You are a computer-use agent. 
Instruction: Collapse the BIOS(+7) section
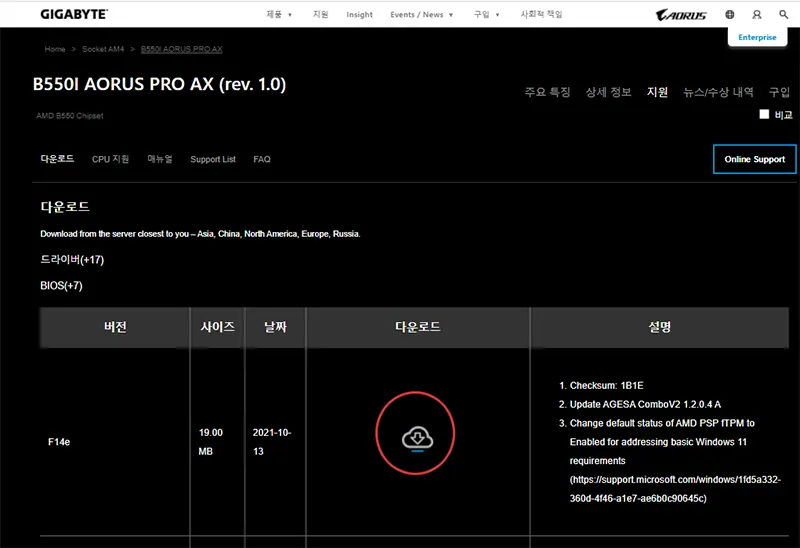(x=61, y=286)
